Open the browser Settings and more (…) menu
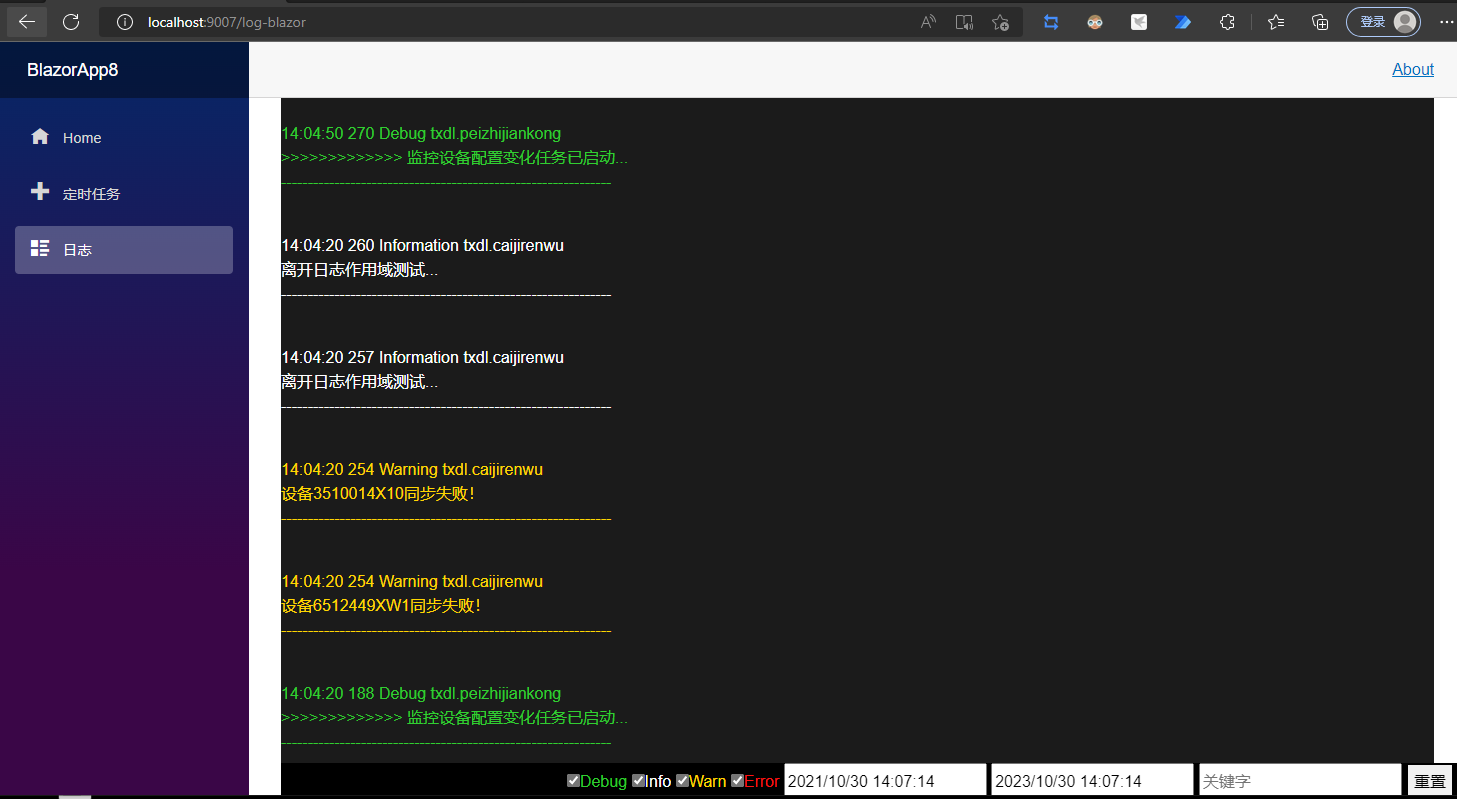1457x799 pixels. pos(1446,22)
